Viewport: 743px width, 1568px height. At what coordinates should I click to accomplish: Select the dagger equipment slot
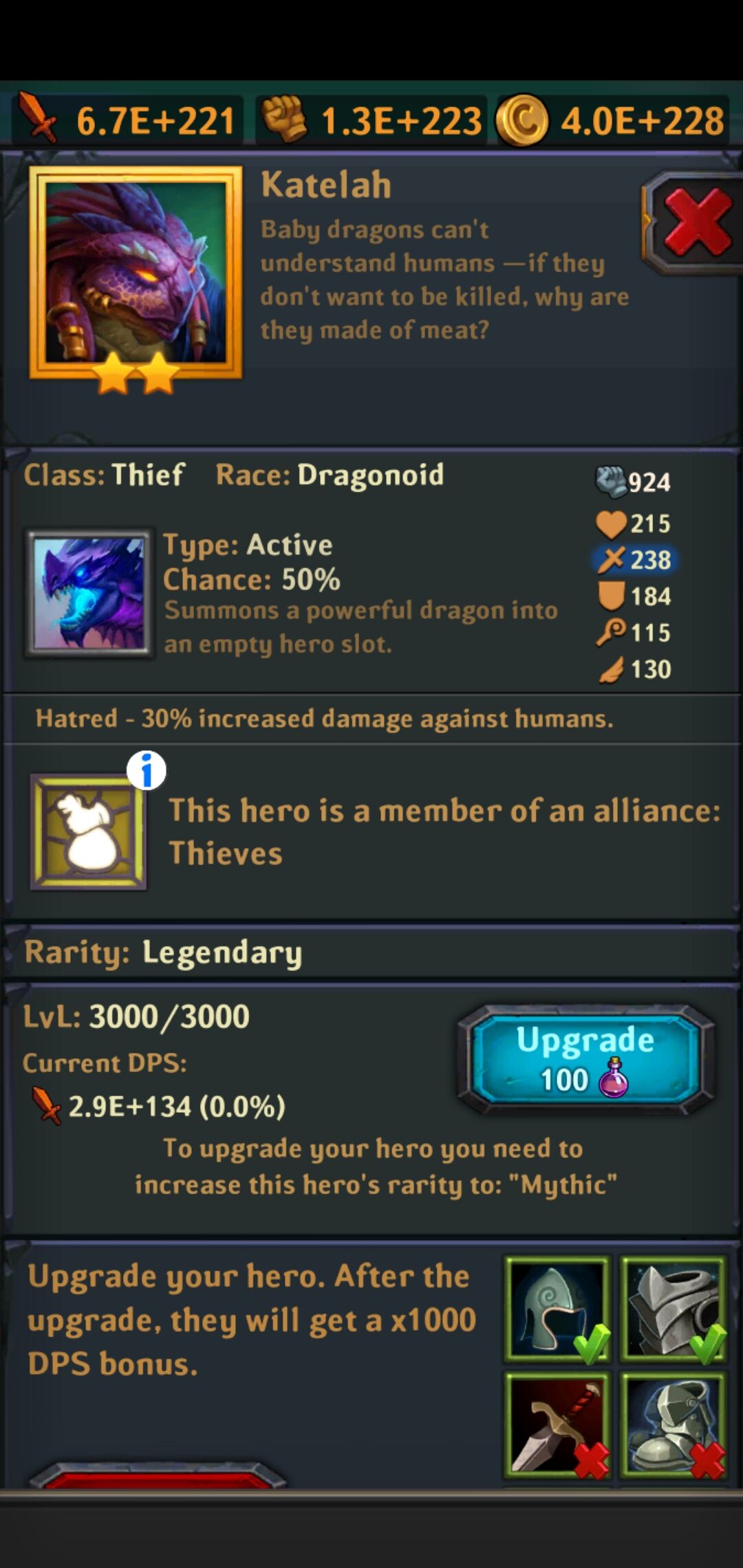(x=557, y=1425)
